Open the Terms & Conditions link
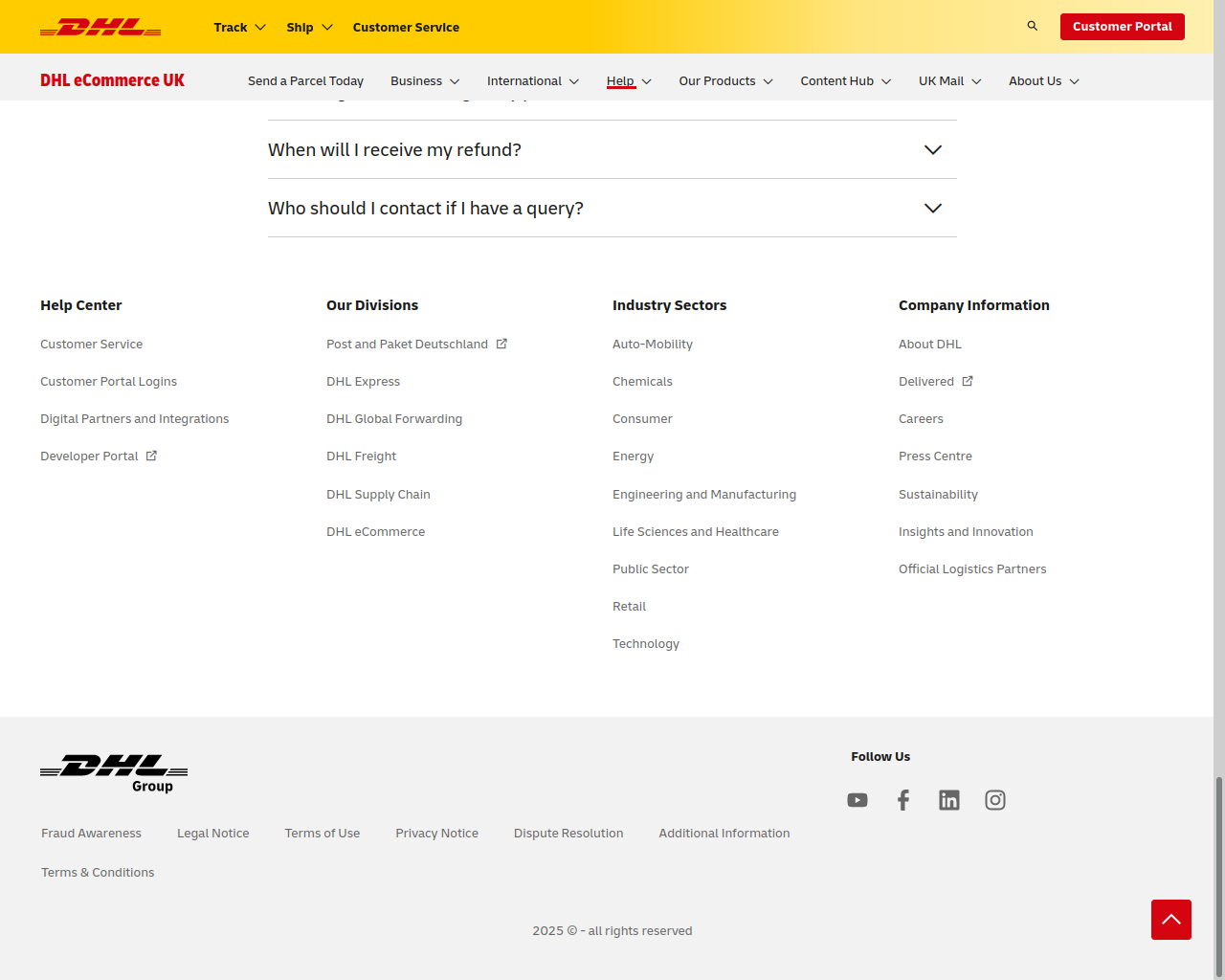Viewport: 1225px width, 980px height. click(x=98, y=872)
